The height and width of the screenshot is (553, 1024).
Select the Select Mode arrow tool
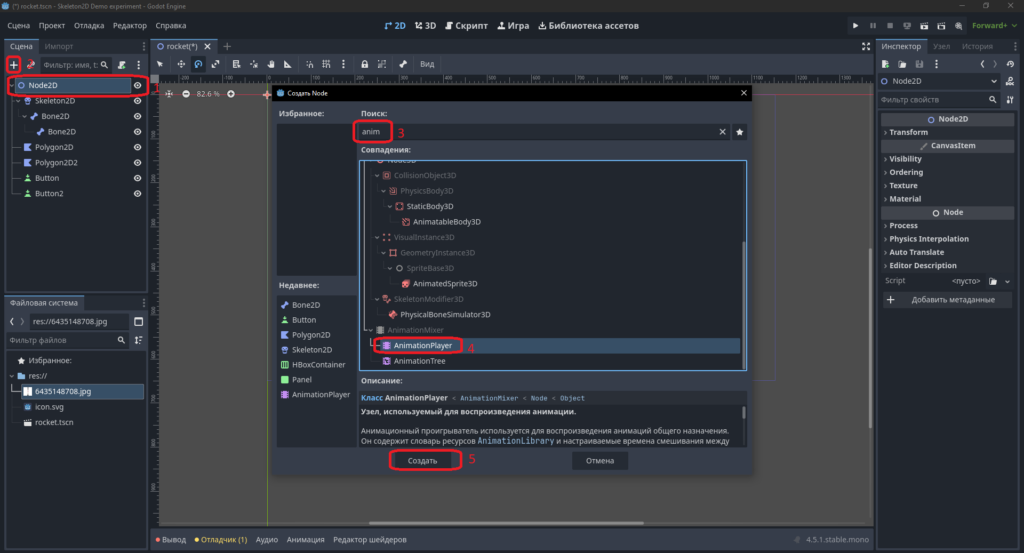click(160, 64)
